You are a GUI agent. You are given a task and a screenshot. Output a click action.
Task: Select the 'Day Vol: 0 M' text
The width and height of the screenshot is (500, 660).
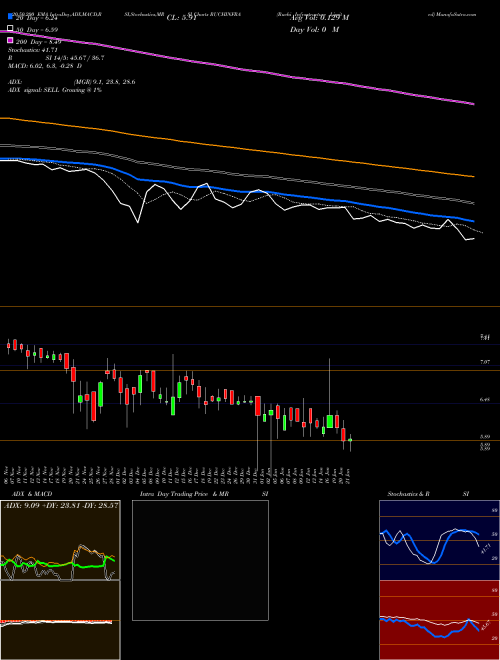314,30
